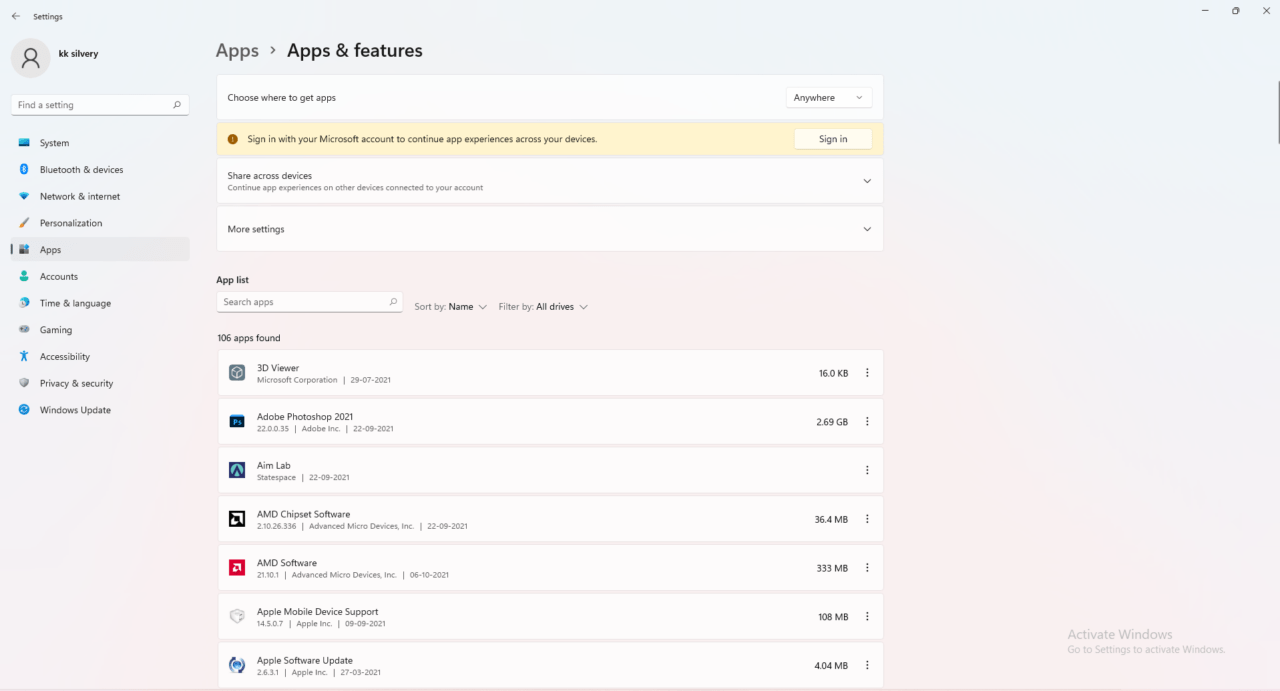Click the Privacy & security shield icon
Screen dimensions: 1280x691
coord(24,383)
